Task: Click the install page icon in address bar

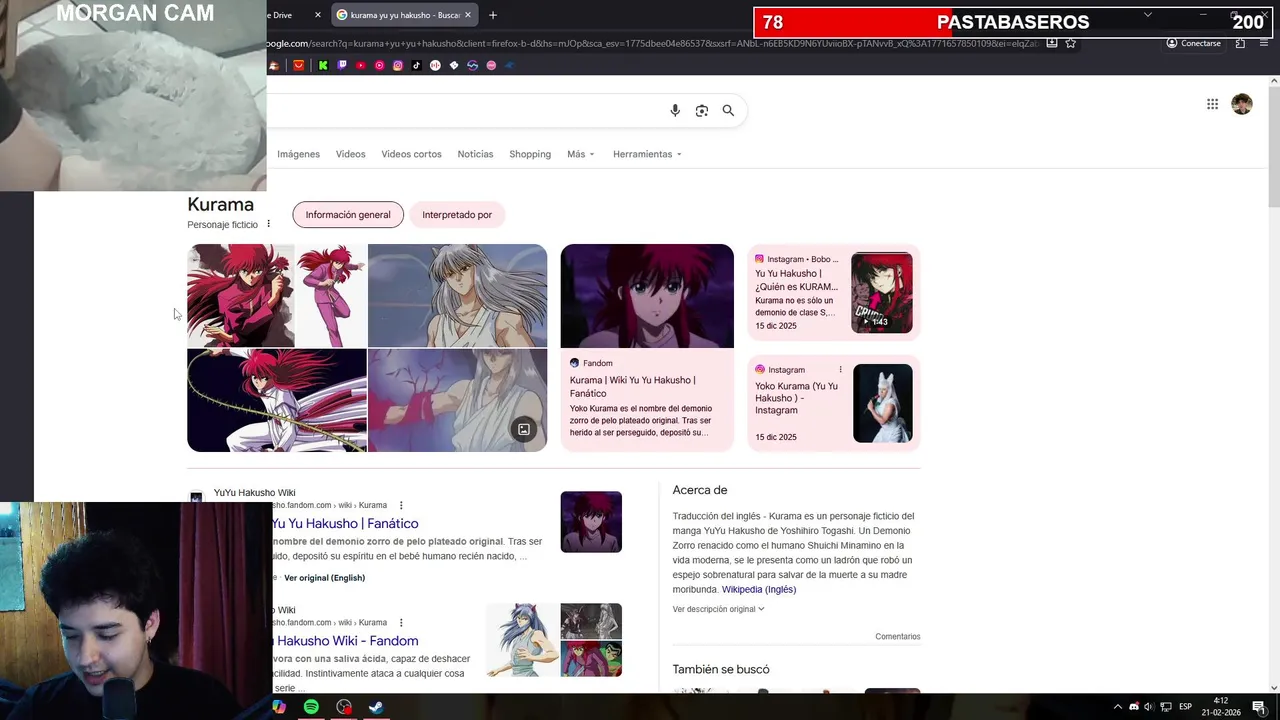Action: pyautogui.click(x=1052, y=43)
